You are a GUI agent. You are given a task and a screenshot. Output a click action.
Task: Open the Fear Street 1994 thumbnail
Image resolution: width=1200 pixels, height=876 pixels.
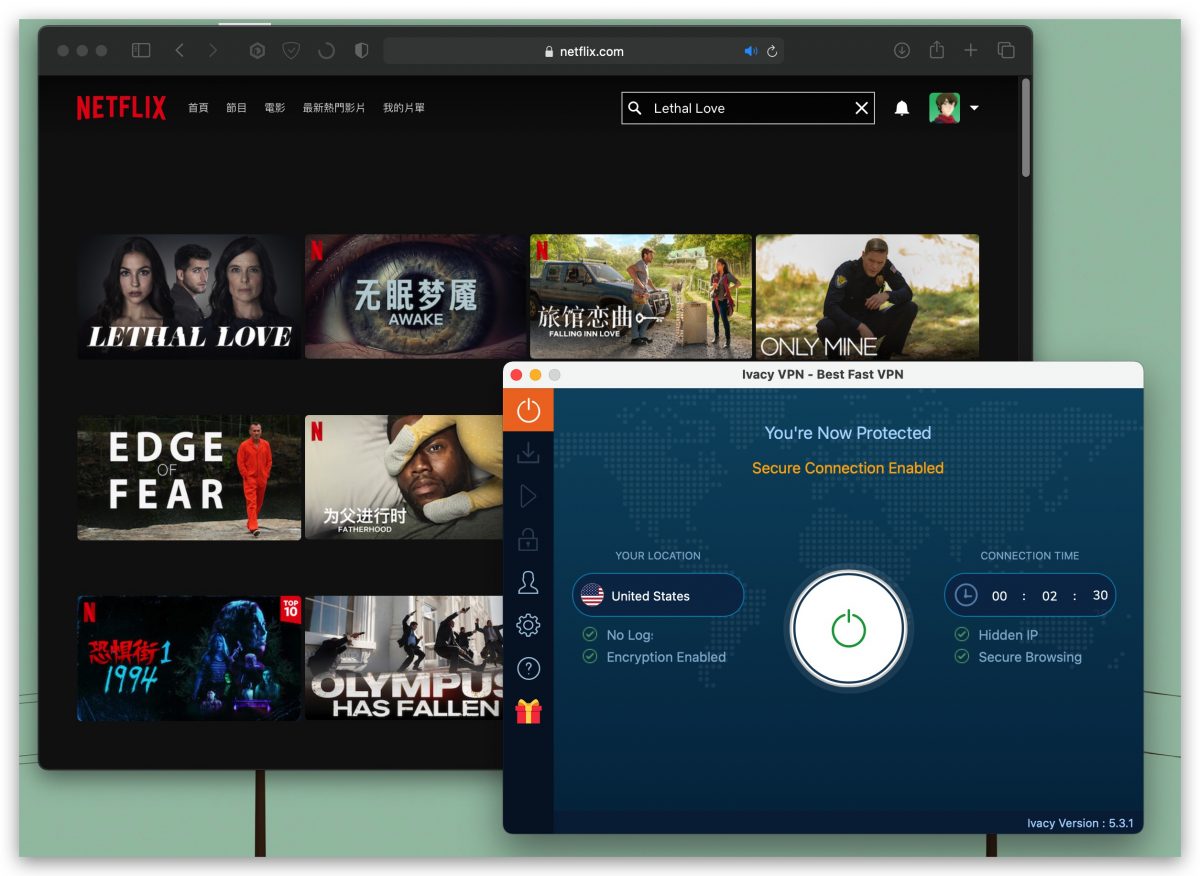(189, 659)
